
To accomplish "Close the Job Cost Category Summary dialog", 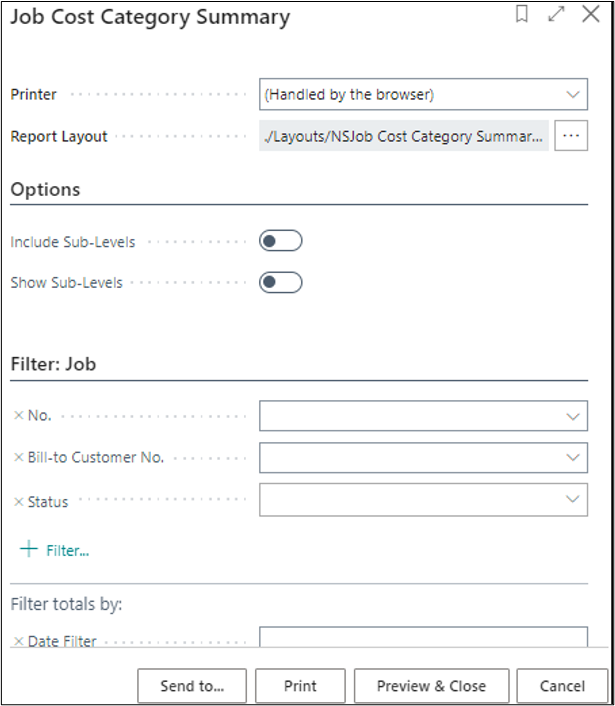I will tap(590, 16).
